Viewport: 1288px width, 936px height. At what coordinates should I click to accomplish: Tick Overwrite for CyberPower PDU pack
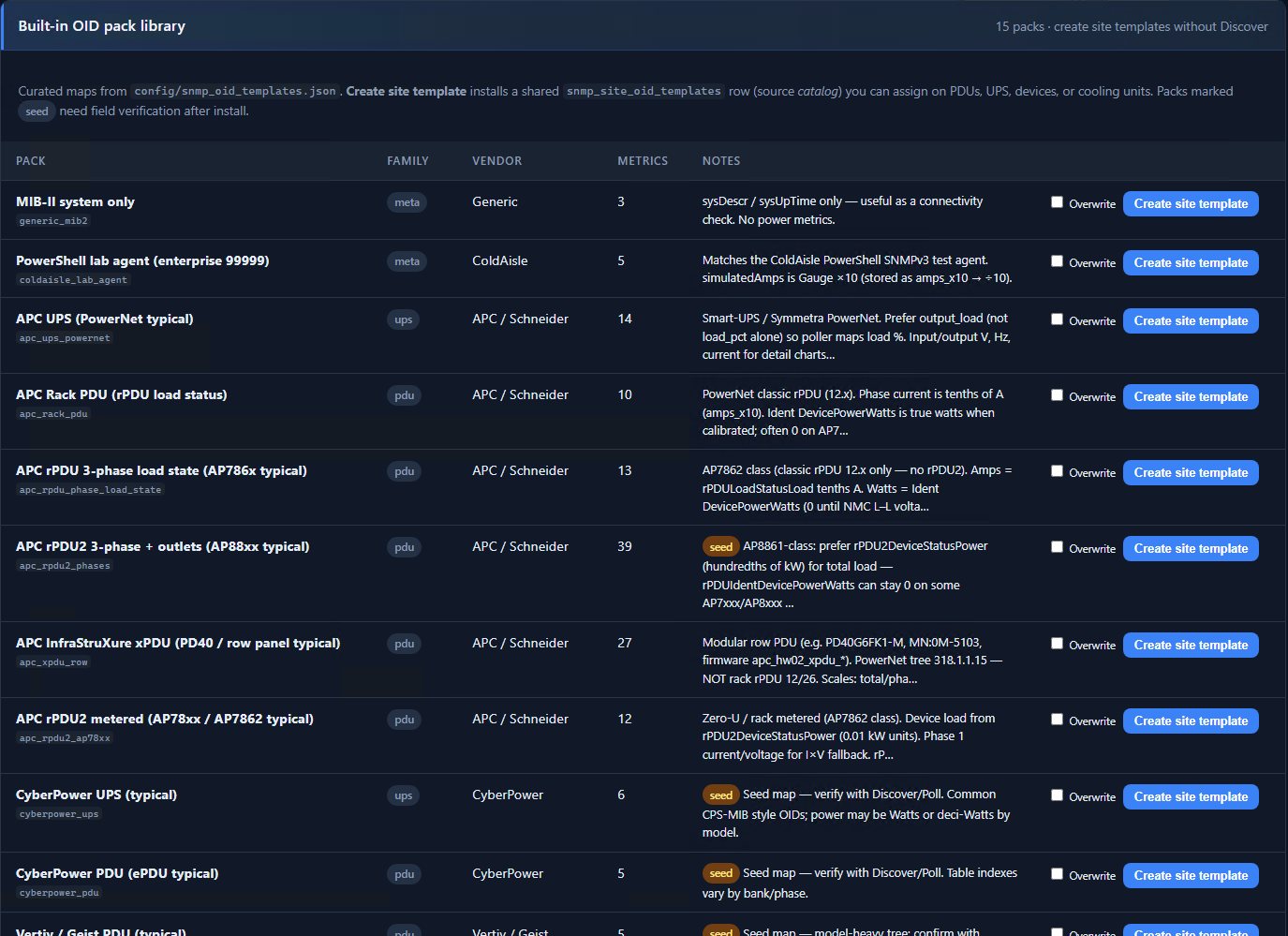(x=1057, y=874)
